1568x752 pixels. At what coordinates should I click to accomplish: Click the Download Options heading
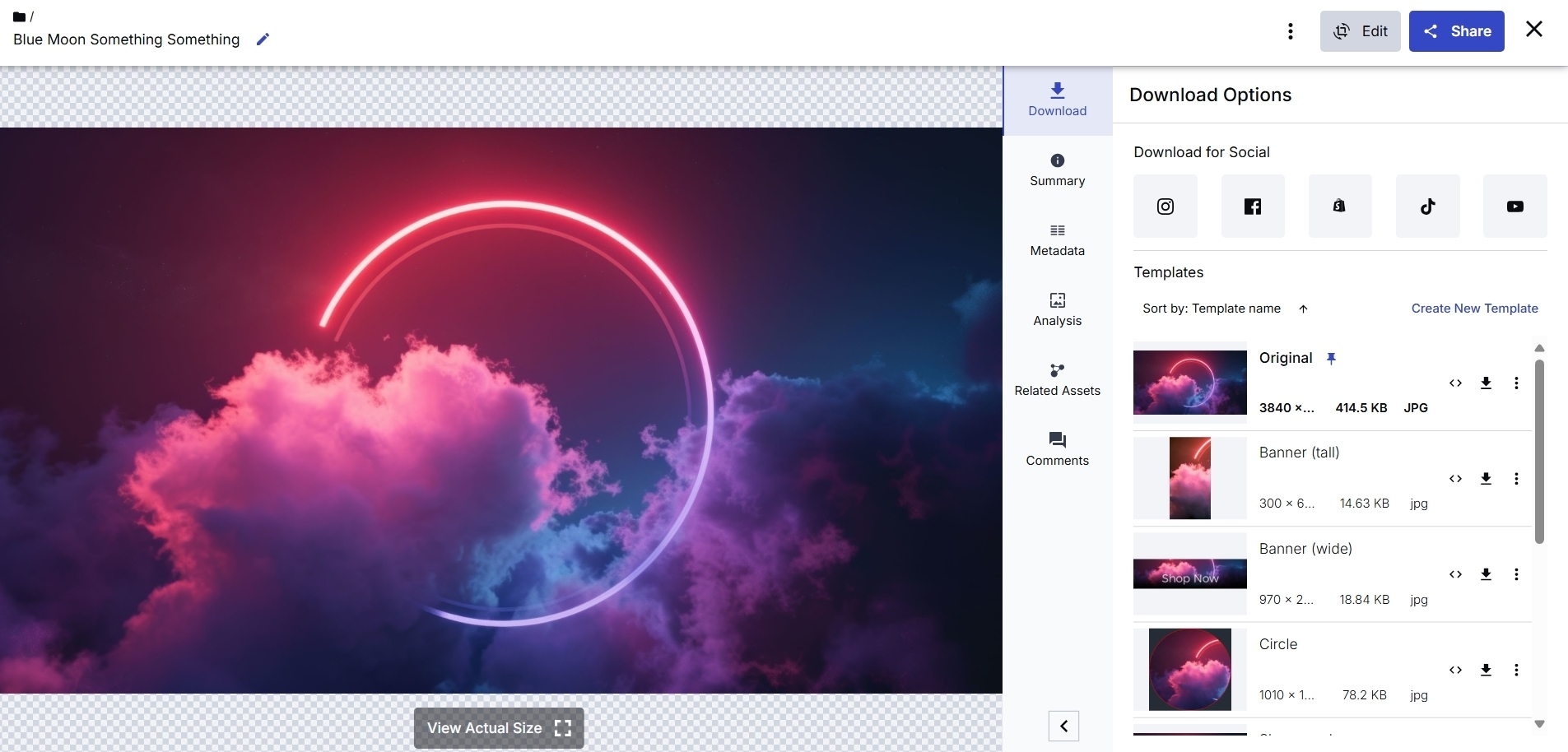coord(1210,95)
